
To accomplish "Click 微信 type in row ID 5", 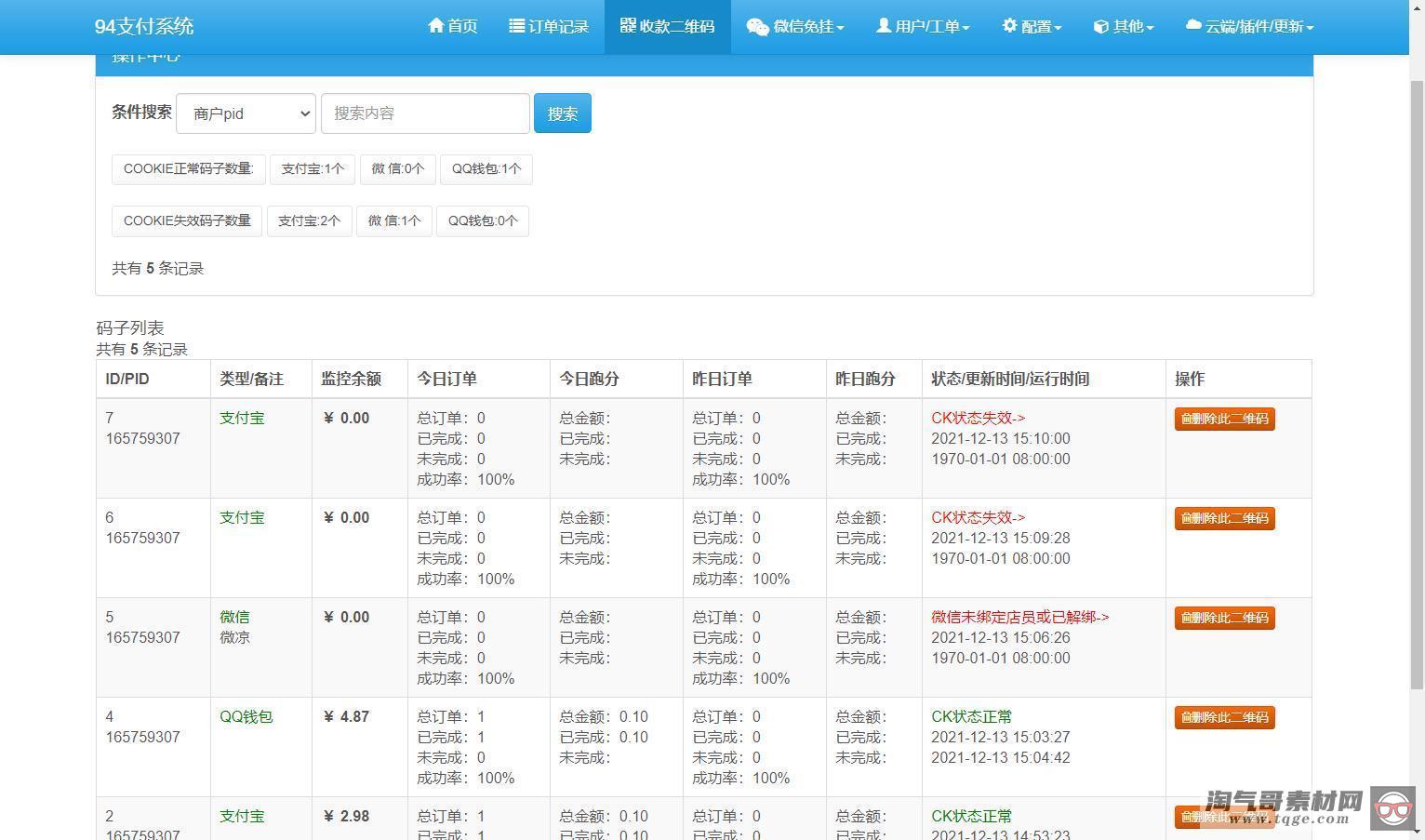I will pos(234,618).
